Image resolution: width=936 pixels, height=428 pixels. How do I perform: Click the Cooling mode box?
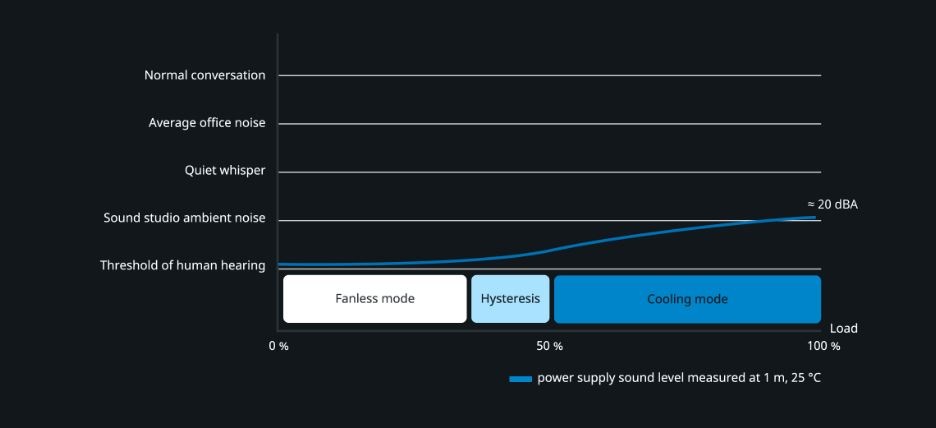[x=687, y=299]
